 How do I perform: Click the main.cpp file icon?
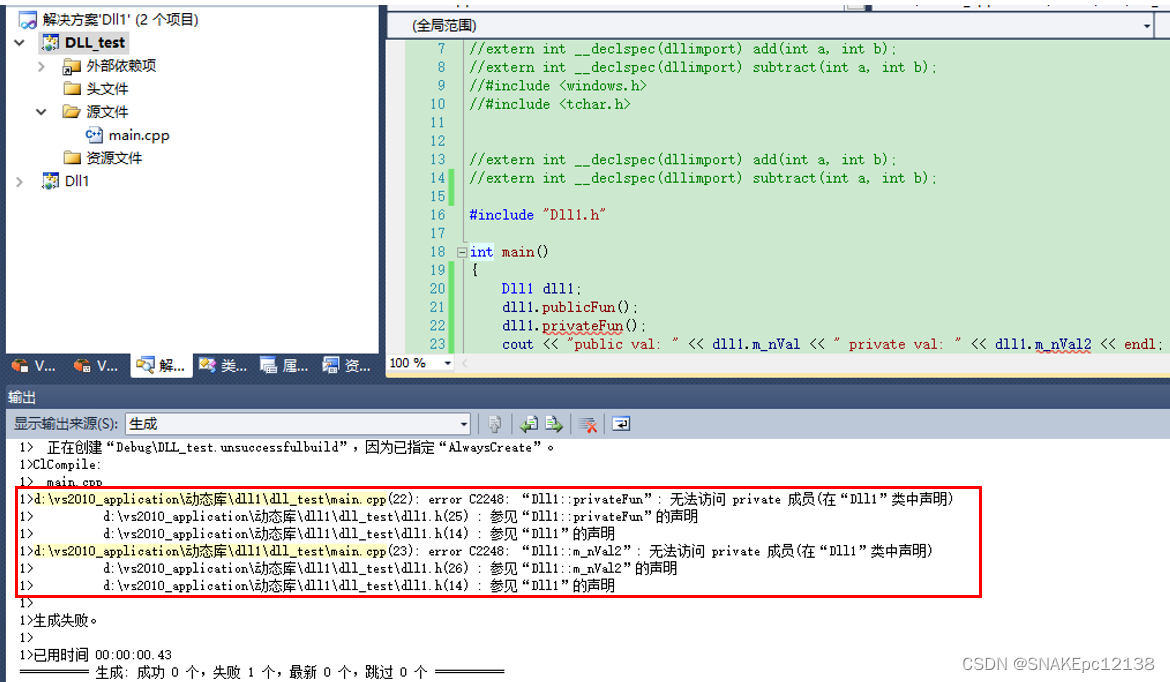coord(94,135)
